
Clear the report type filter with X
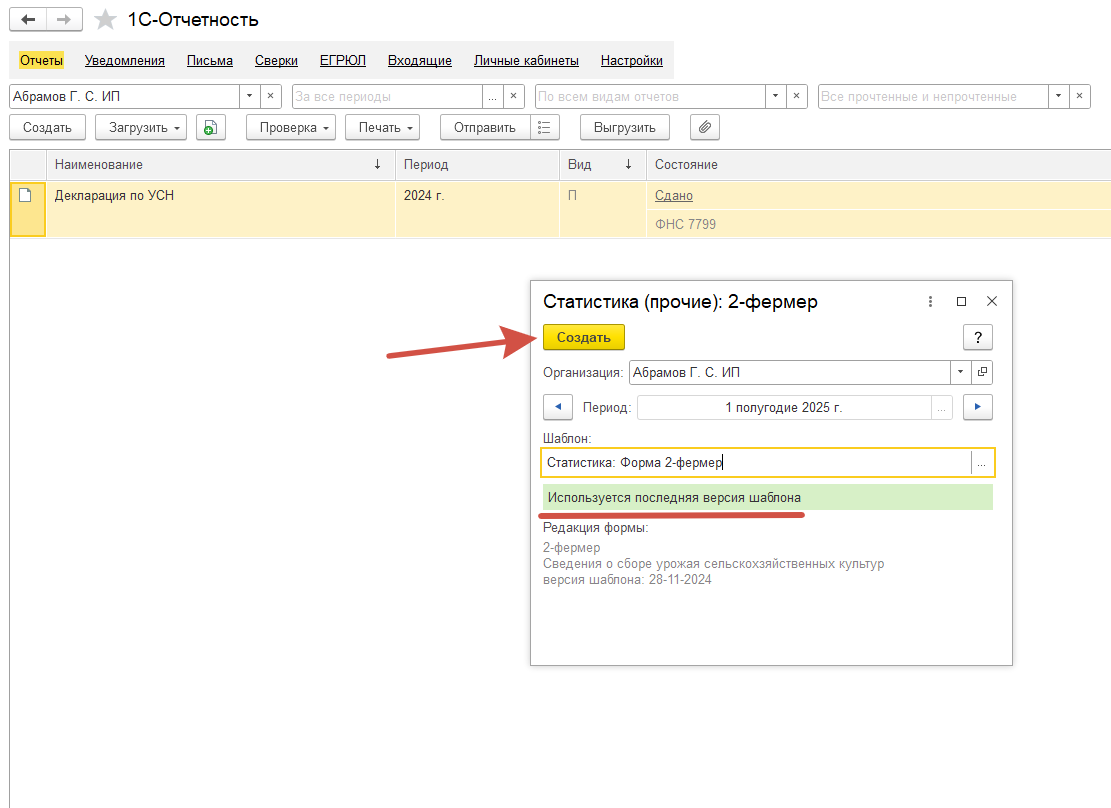pos(797,96)
